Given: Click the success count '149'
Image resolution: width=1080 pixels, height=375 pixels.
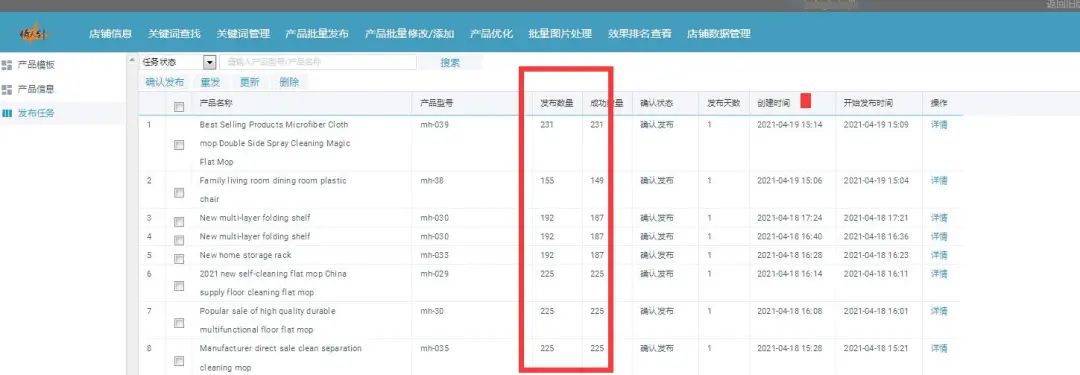Looking at the screenshot, I should (596, 181).
